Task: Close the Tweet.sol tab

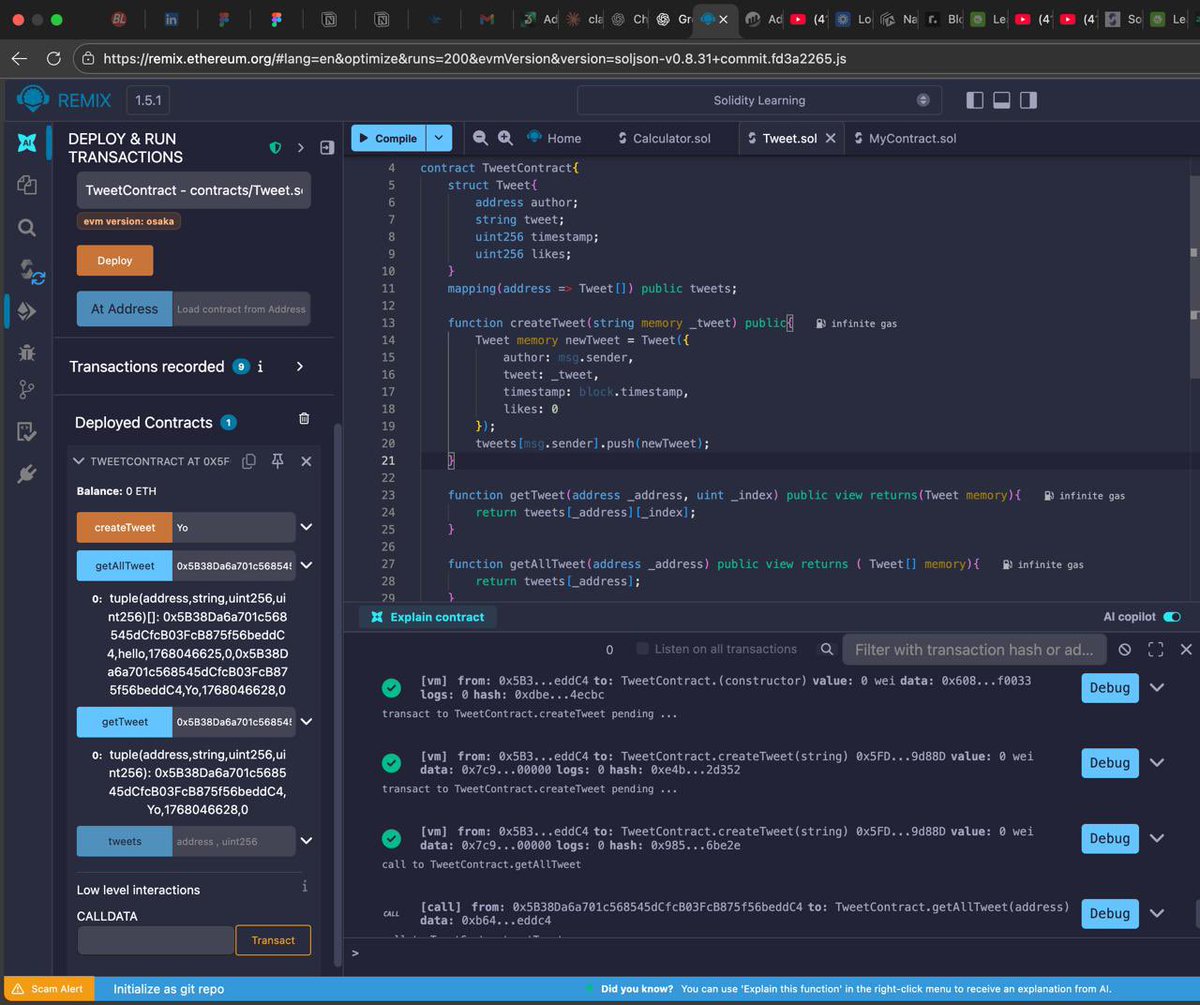Action: click(x=830, y=138)
